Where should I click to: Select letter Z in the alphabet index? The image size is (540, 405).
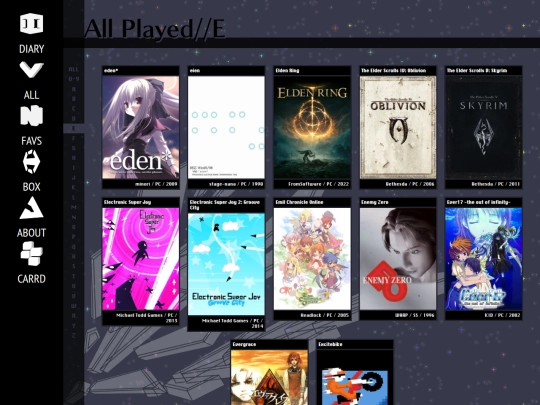coord(74,335)
